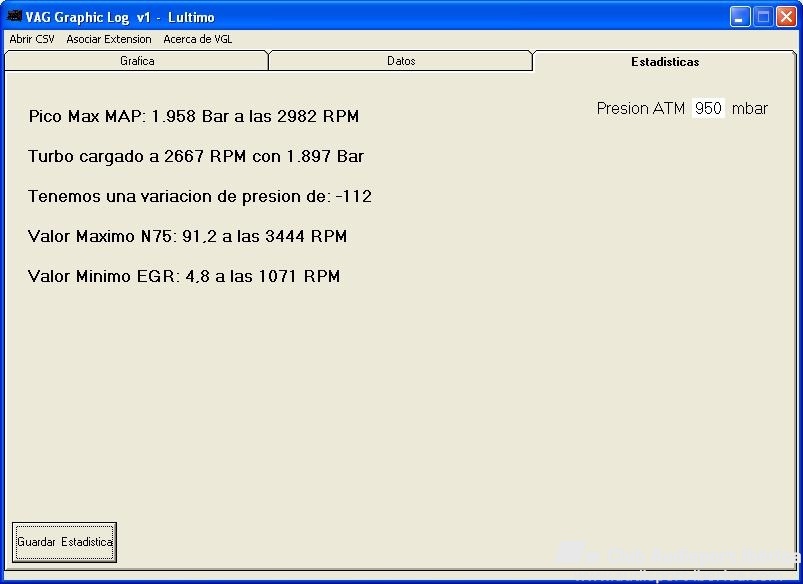Screen dimensions: 803x584
Task: Open the Acerca de VGL menu
Action: (x=198, y=39)
